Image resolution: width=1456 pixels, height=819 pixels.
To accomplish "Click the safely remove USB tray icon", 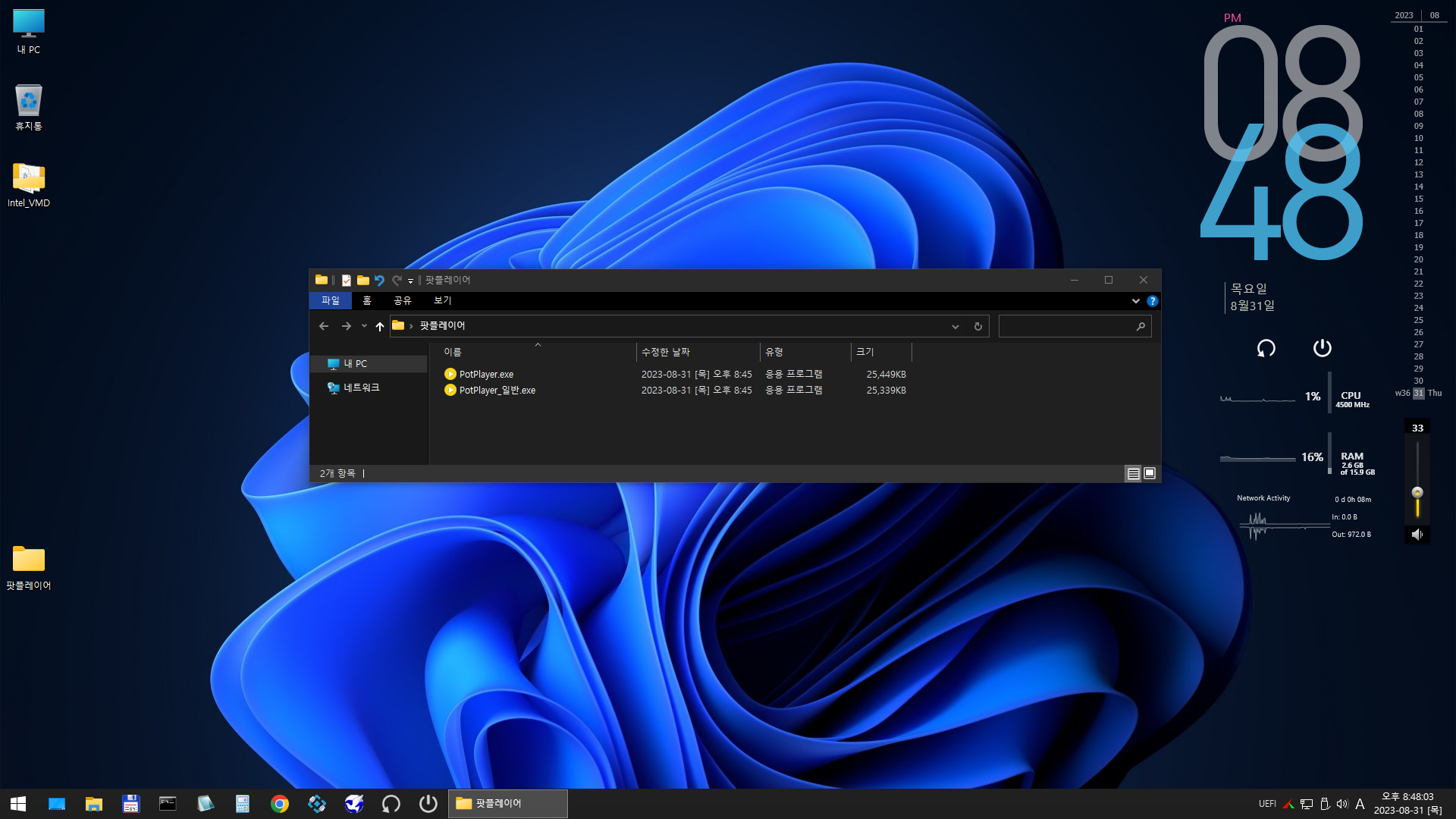I will [x=1325, y=804].
